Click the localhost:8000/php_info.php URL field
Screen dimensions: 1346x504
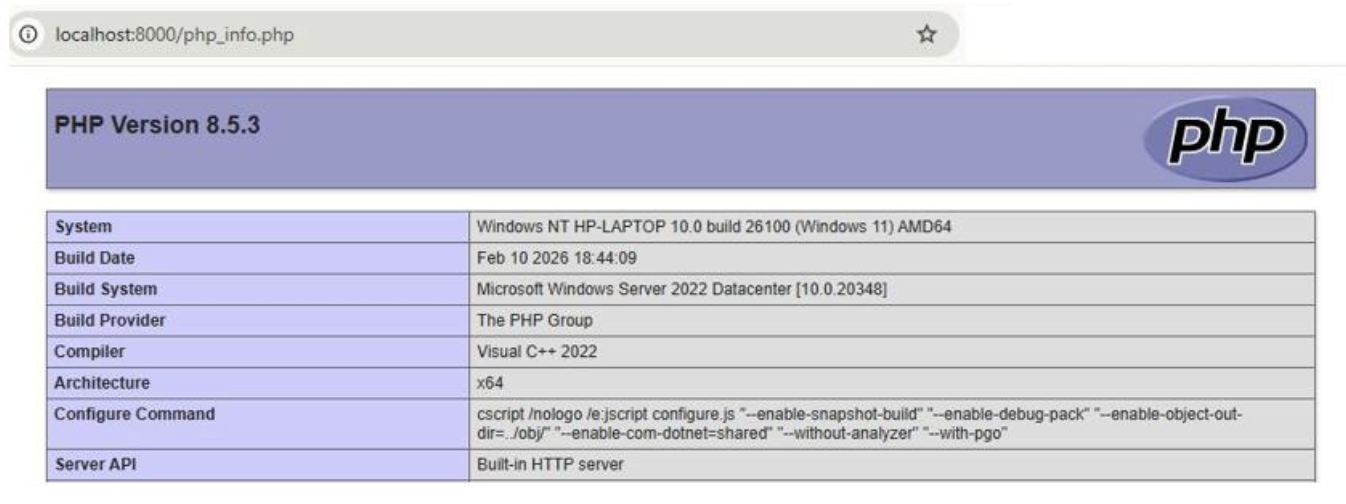tap(175, 34)
